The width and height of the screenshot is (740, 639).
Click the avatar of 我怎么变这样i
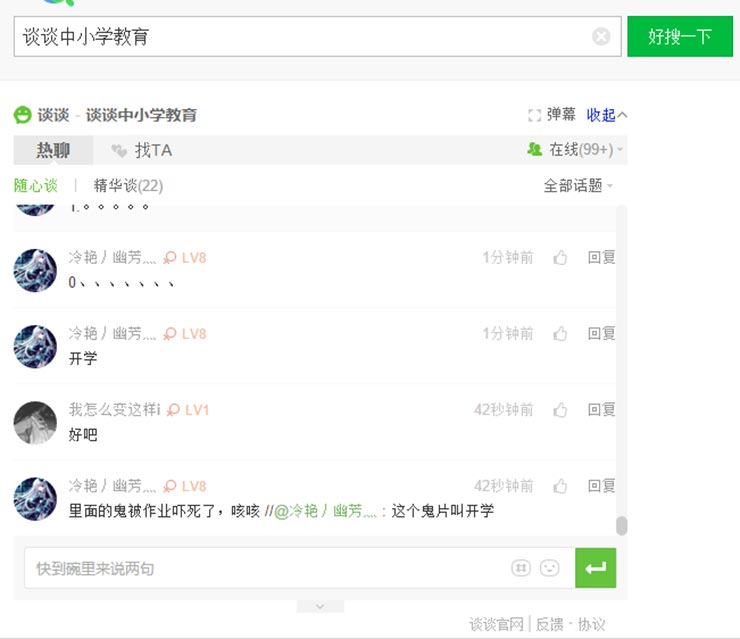tap(35, 423)
